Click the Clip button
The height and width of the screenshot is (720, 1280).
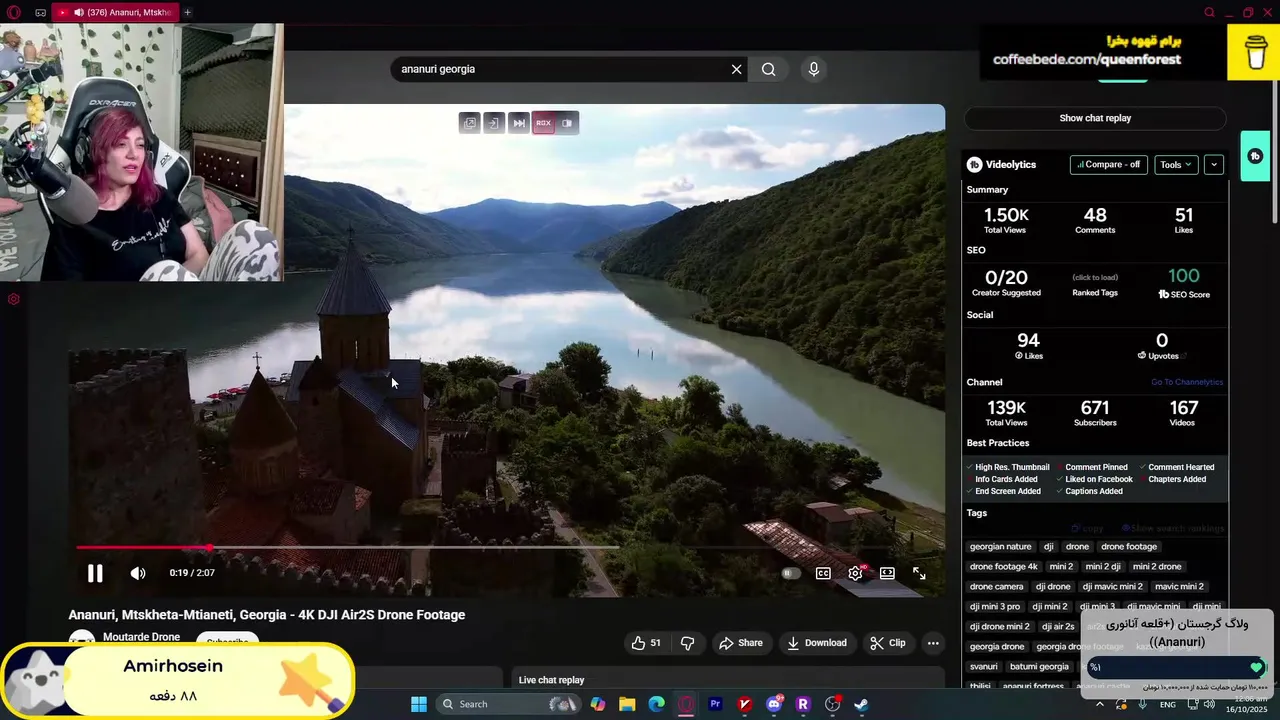[887, 643]
